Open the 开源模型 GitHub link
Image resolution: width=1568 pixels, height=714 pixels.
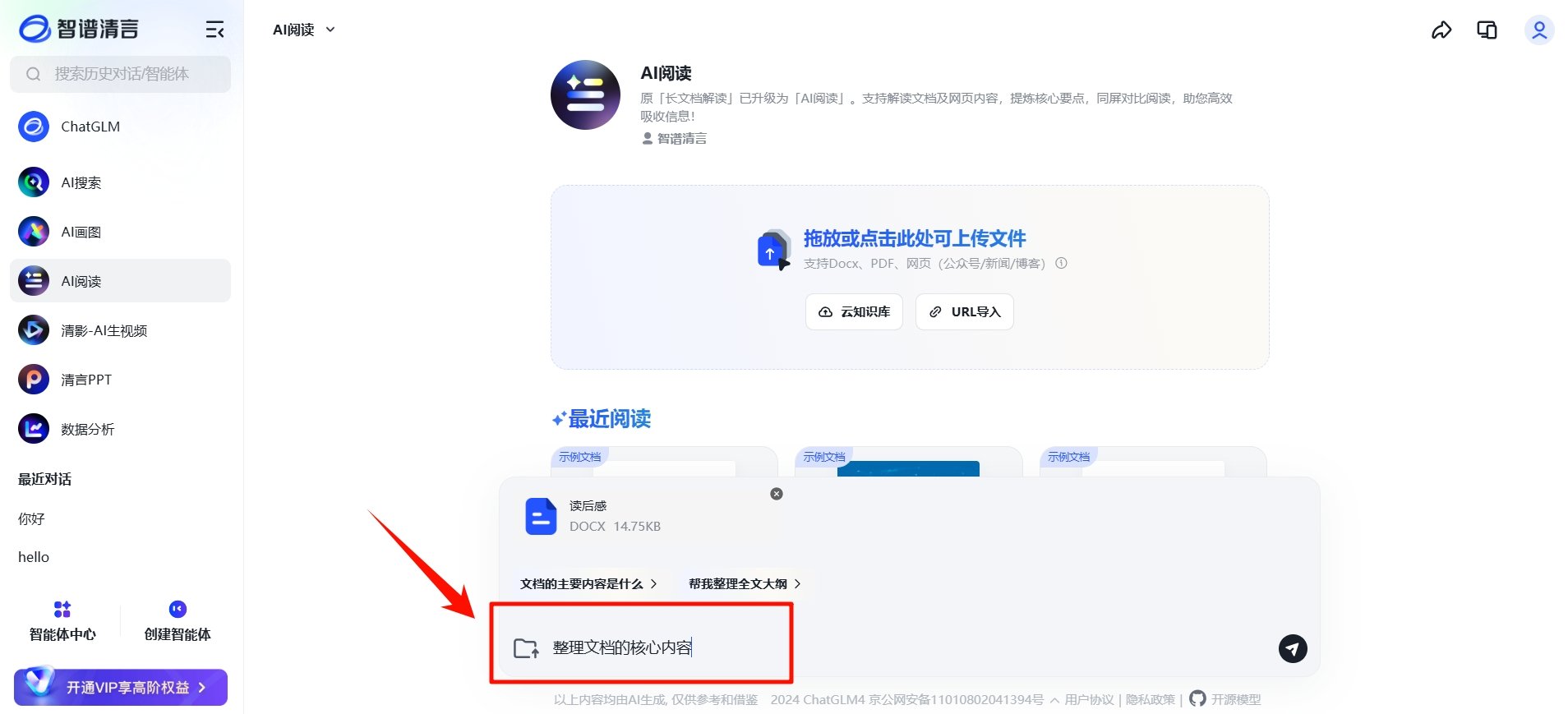[x=1225, y=699]
